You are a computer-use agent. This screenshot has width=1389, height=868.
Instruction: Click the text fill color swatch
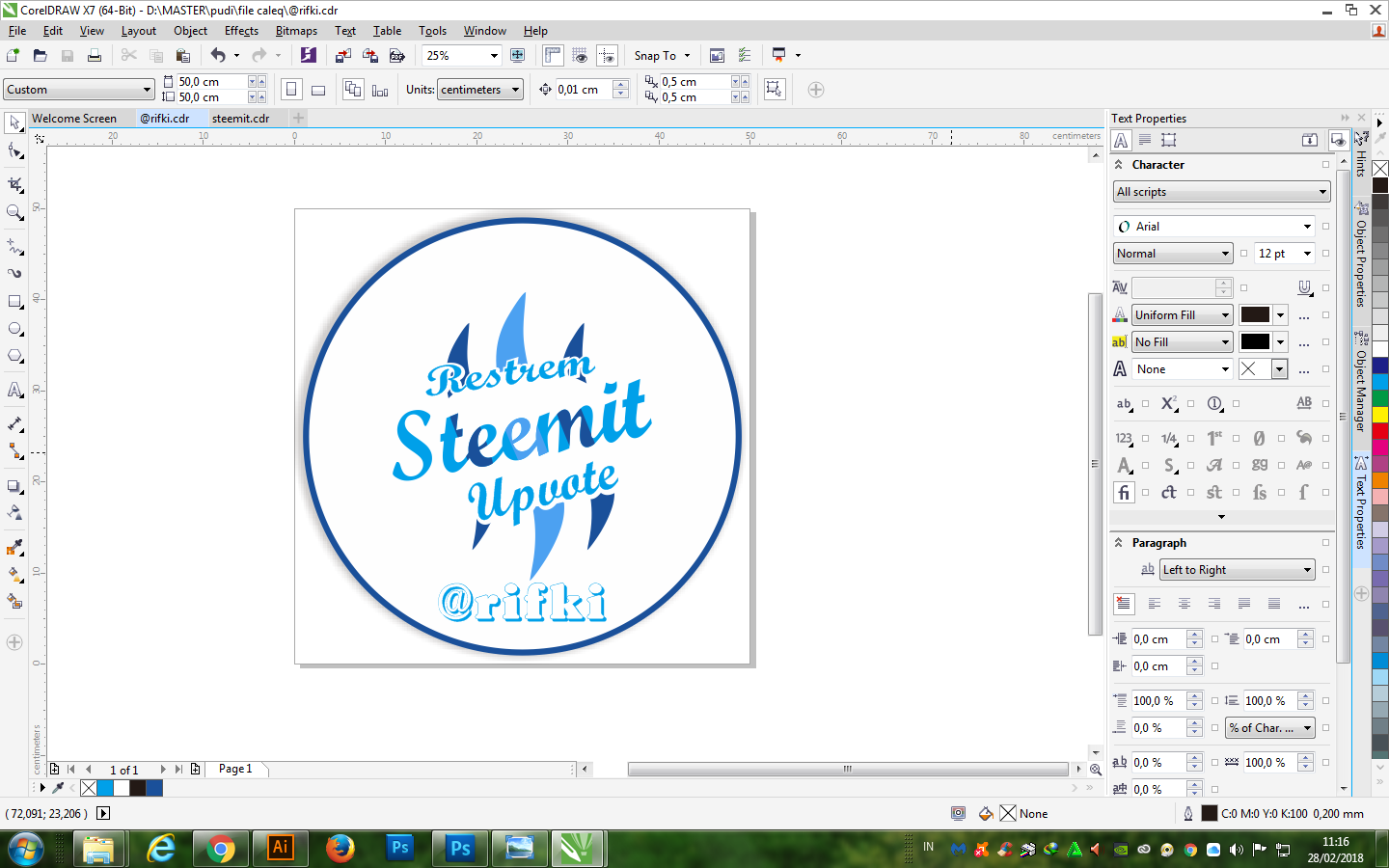[1255, 315]
